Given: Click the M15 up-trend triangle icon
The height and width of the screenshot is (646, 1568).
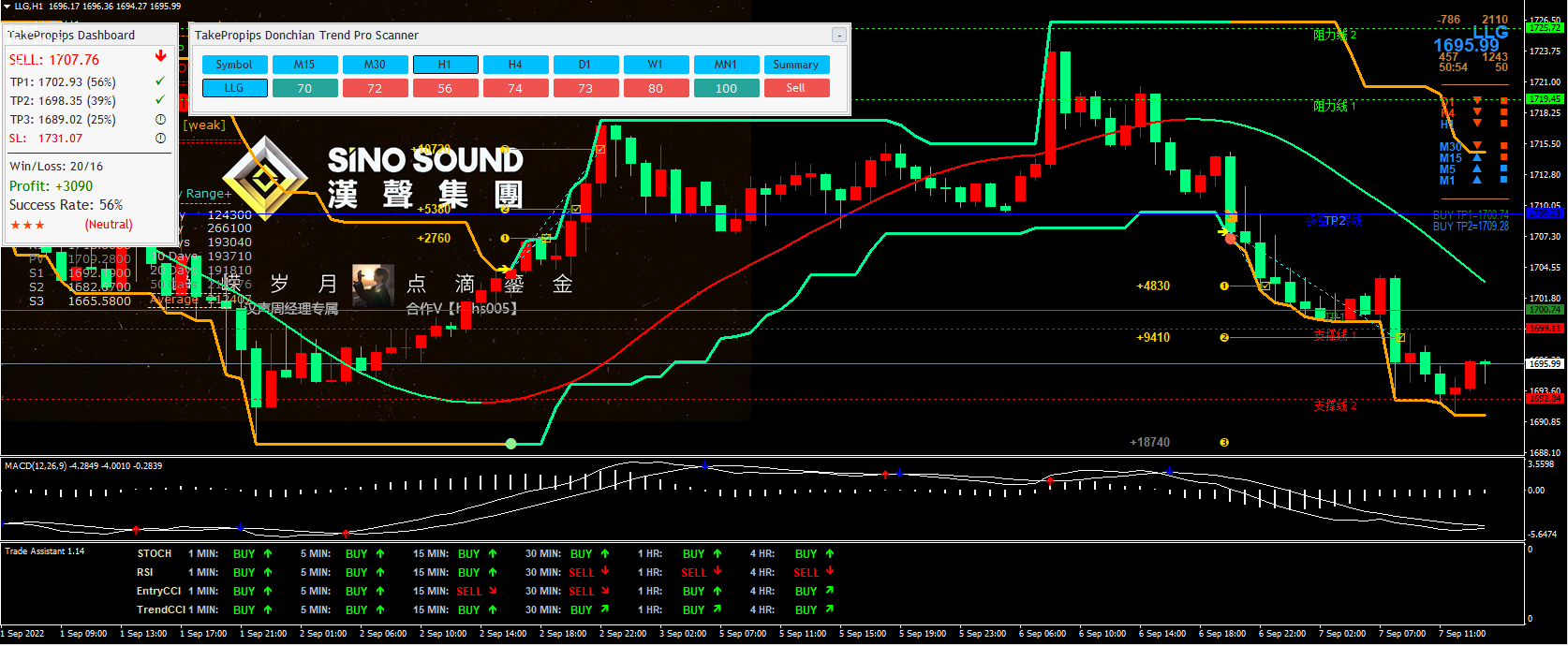Looking at the screenshot, I should (1477, 157).
